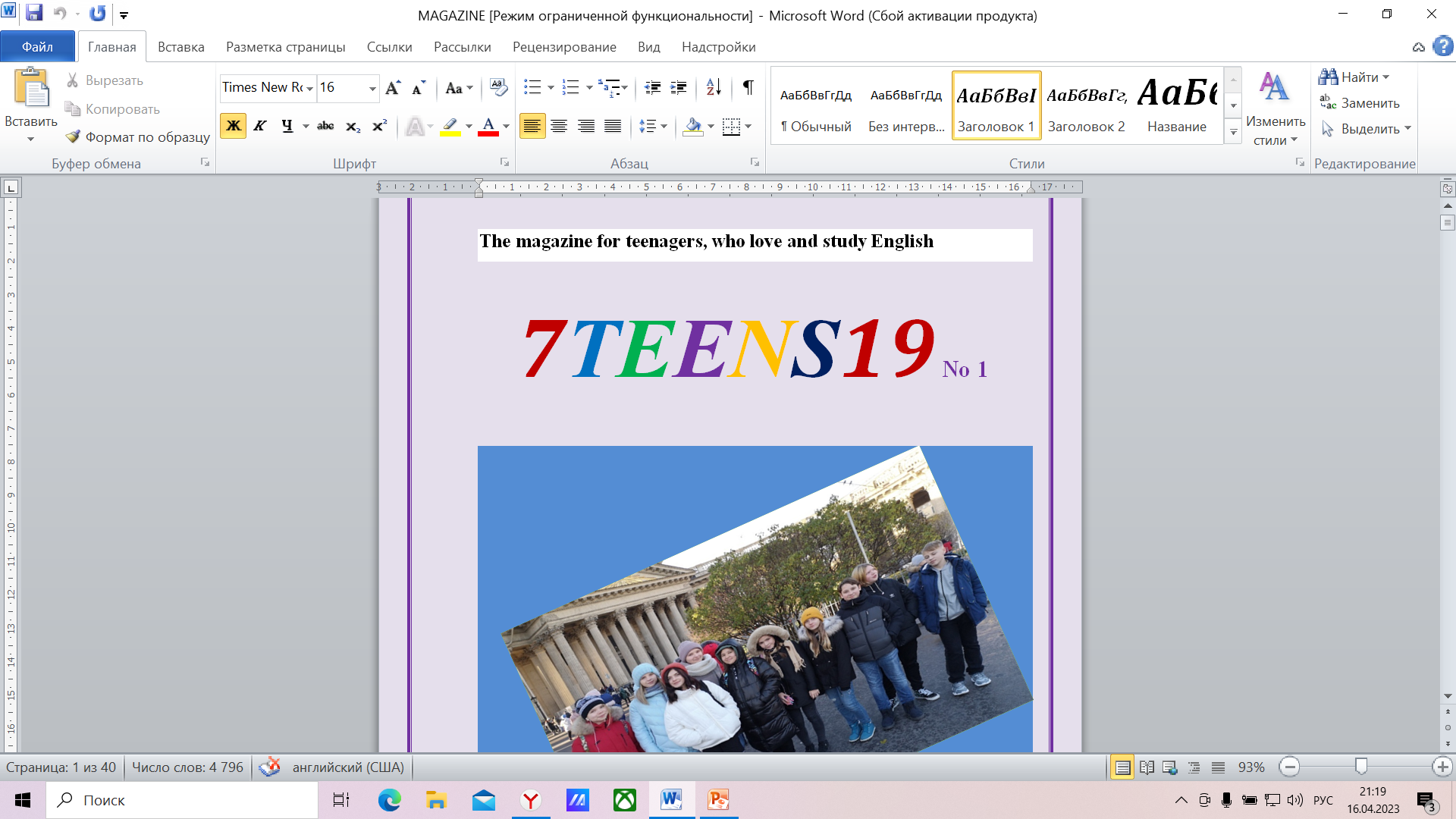This screenshot has width=1456, height=819.
Task: Open line spacing dropdown
Action: click(x=652, y=126)
